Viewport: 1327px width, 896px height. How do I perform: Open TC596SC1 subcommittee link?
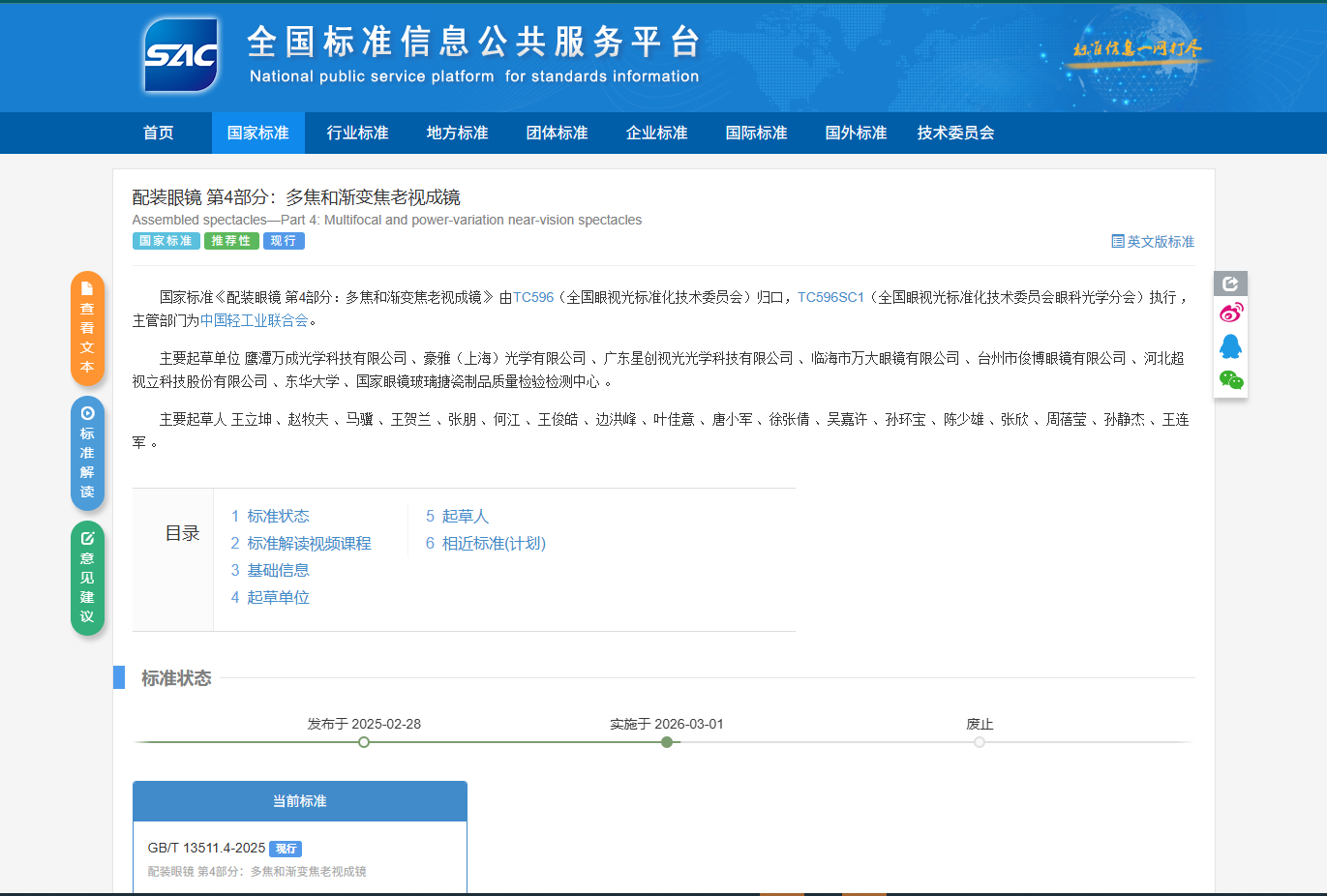830,297
